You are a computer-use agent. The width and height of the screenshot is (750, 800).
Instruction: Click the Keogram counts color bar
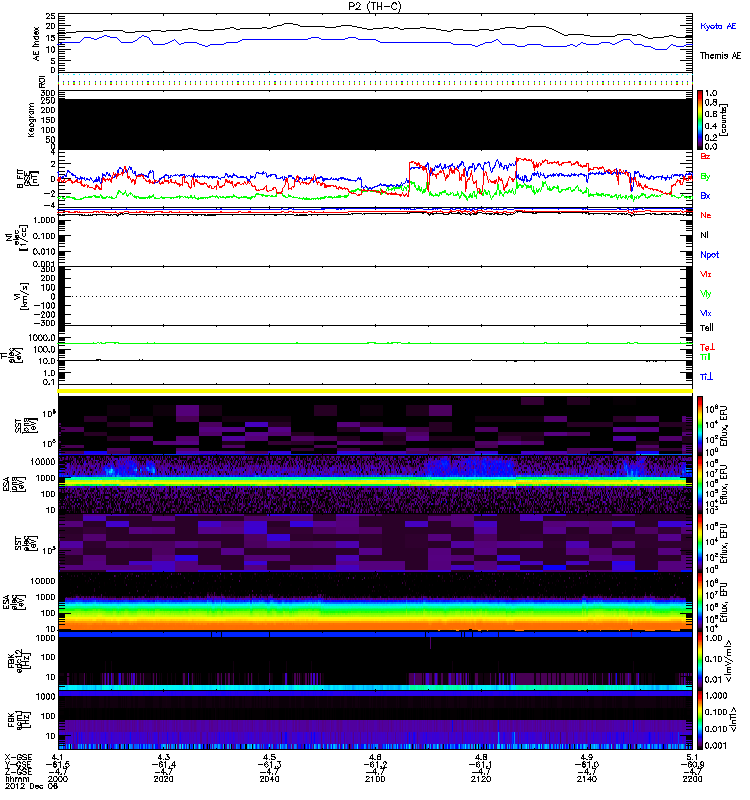(x=702, y=120)
